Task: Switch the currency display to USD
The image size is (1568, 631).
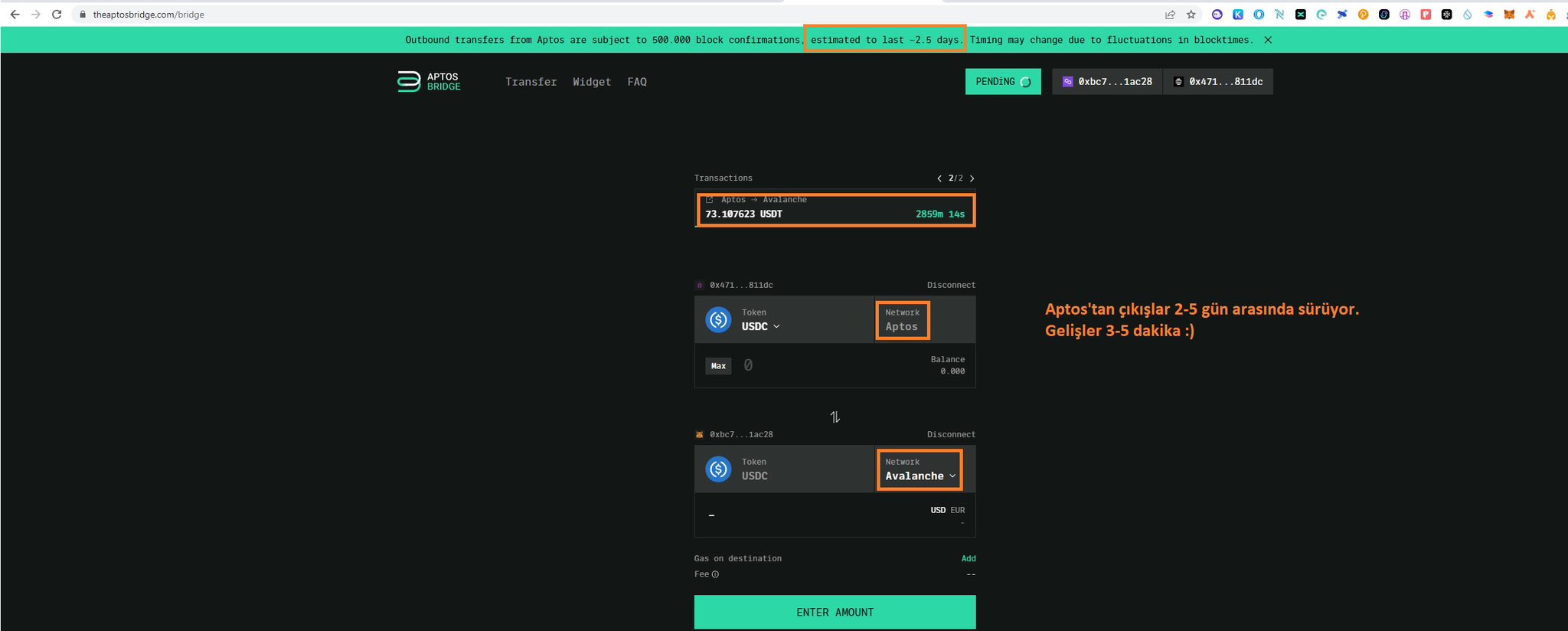Action: click(x=938, y=510)
